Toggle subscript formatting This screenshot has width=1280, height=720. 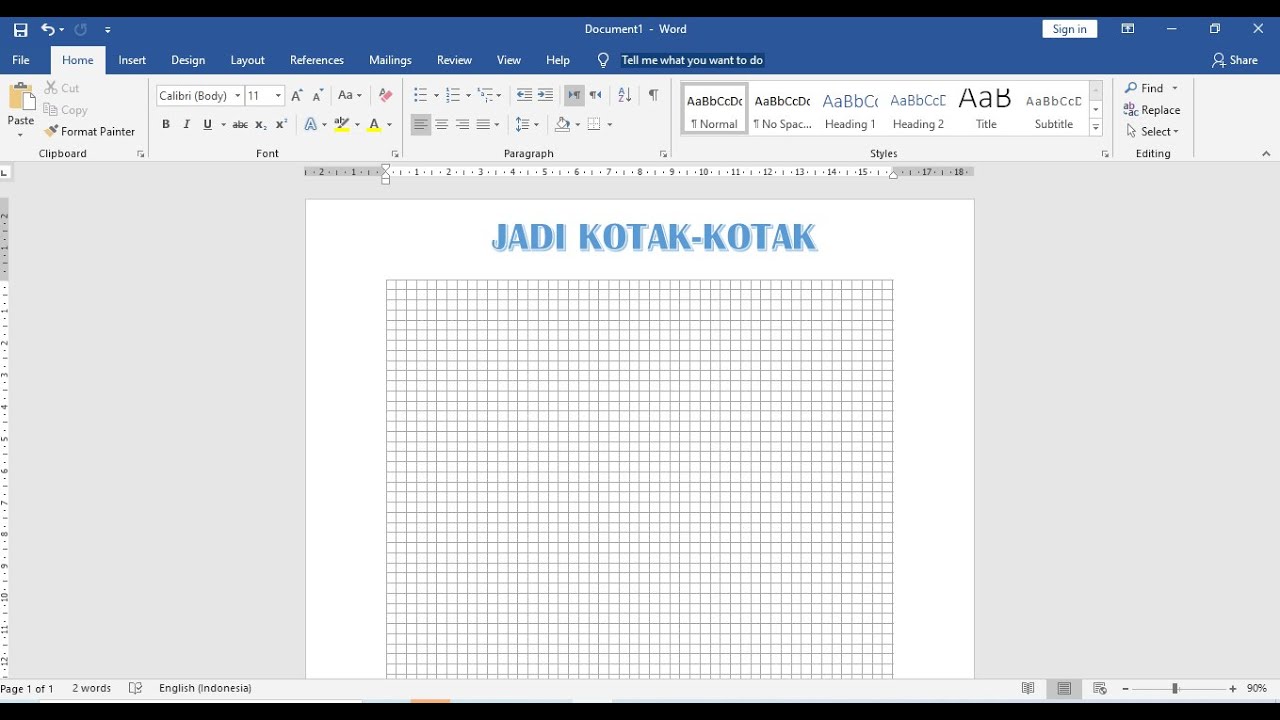coord(261,125)
